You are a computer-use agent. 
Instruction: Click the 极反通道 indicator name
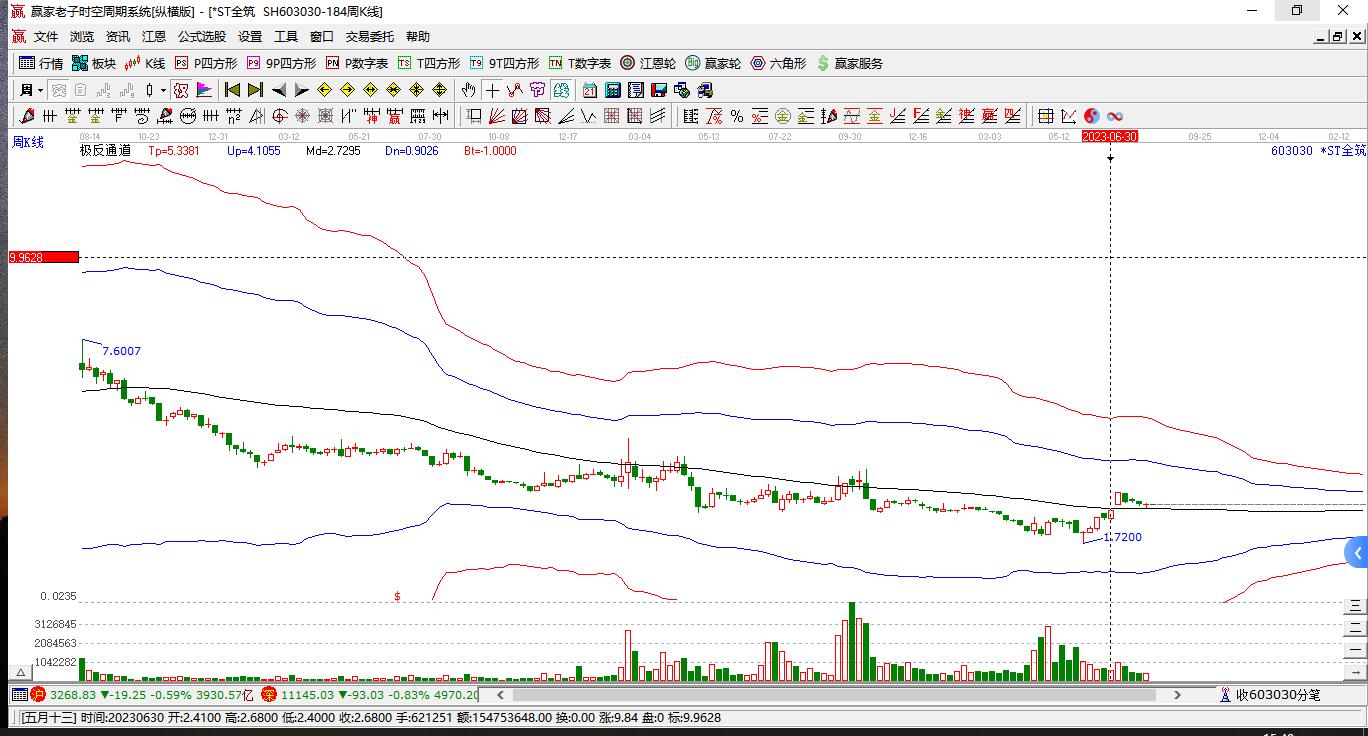[105, 151]
